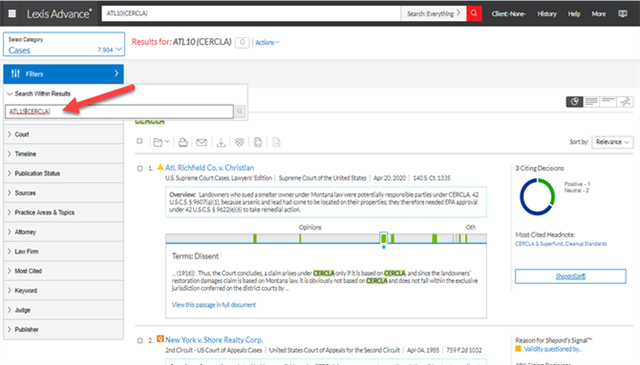Screen dimensions: 640x365
Task: Open the Help menu
Action: (x=574, y=14)
